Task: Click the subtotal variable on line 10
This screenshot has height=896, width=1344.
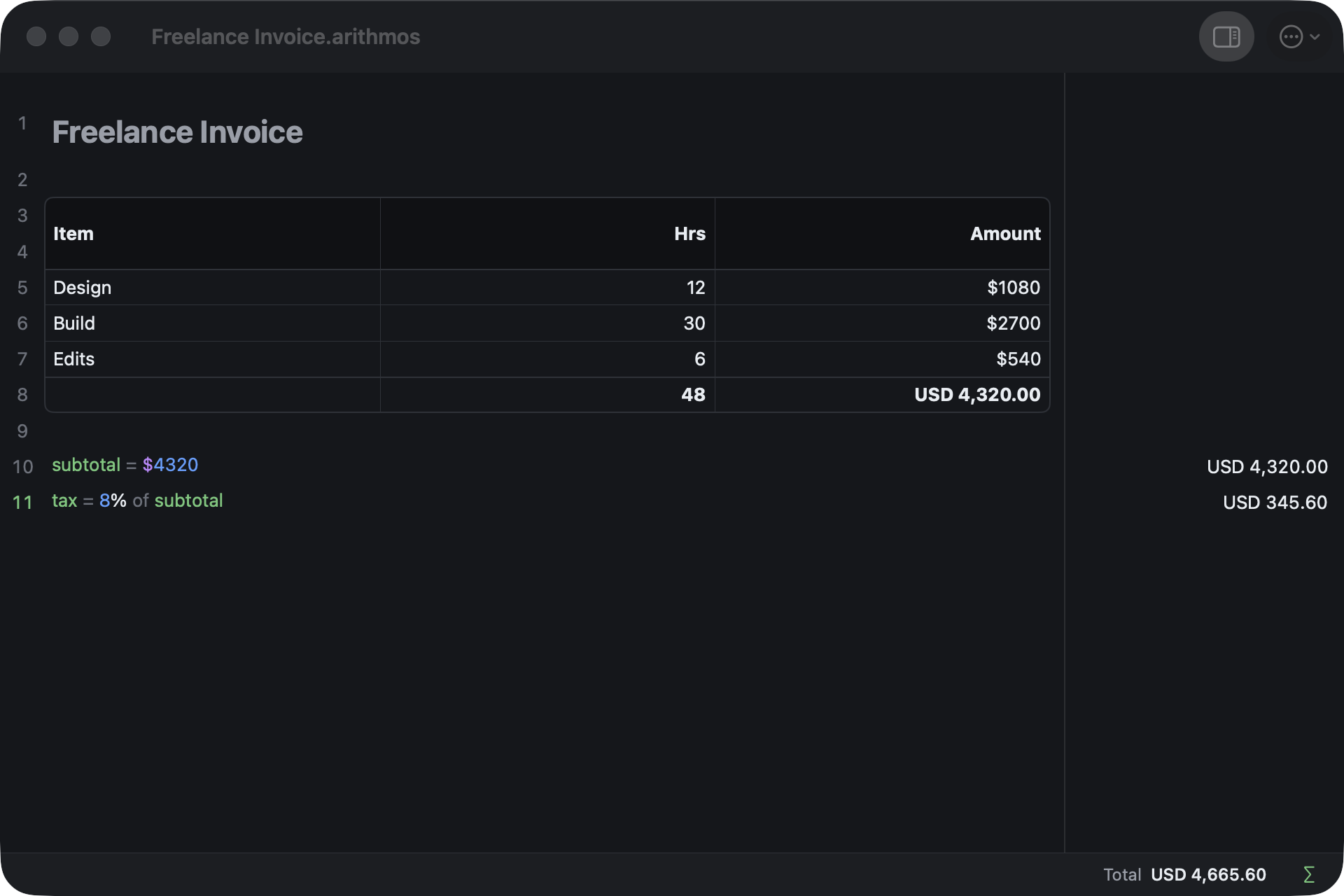Action: pos(86,465)
